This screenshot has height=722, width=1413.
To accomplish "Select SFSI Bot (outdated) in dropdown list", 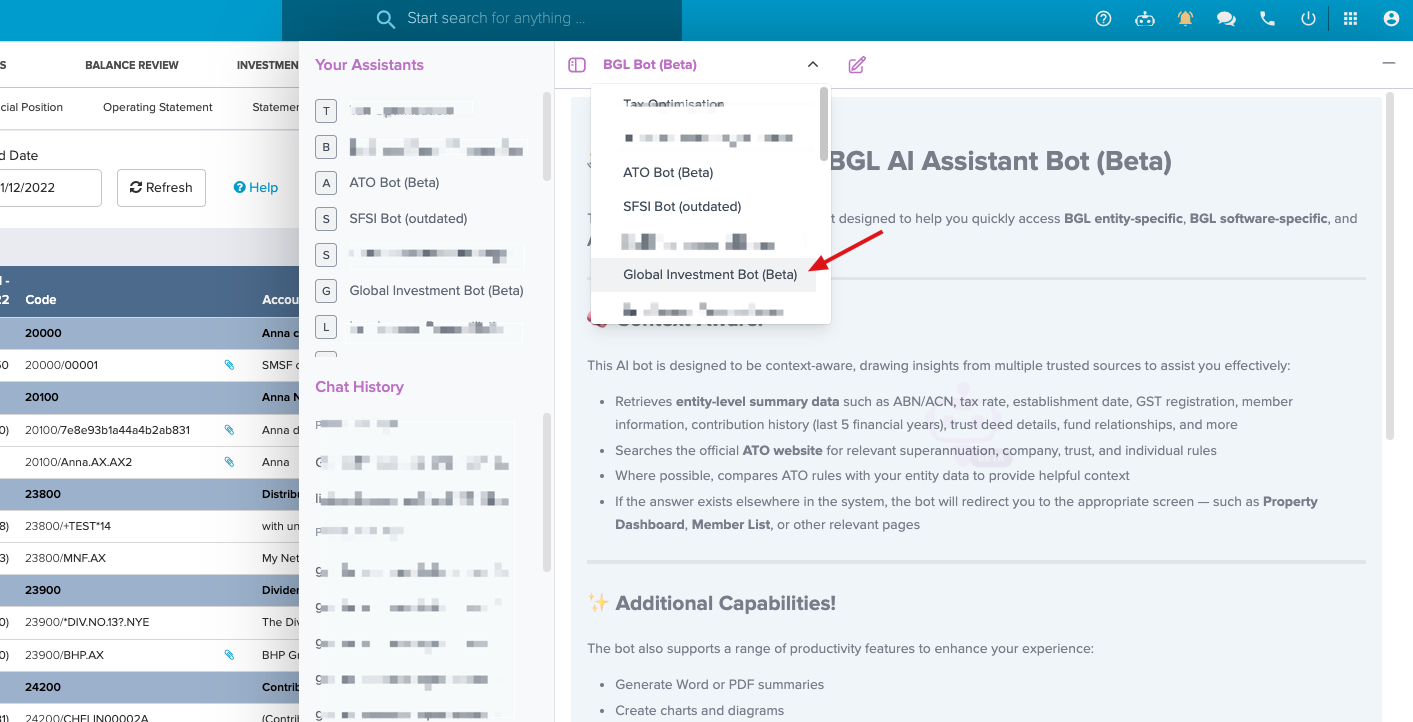I will click(704, 207).
